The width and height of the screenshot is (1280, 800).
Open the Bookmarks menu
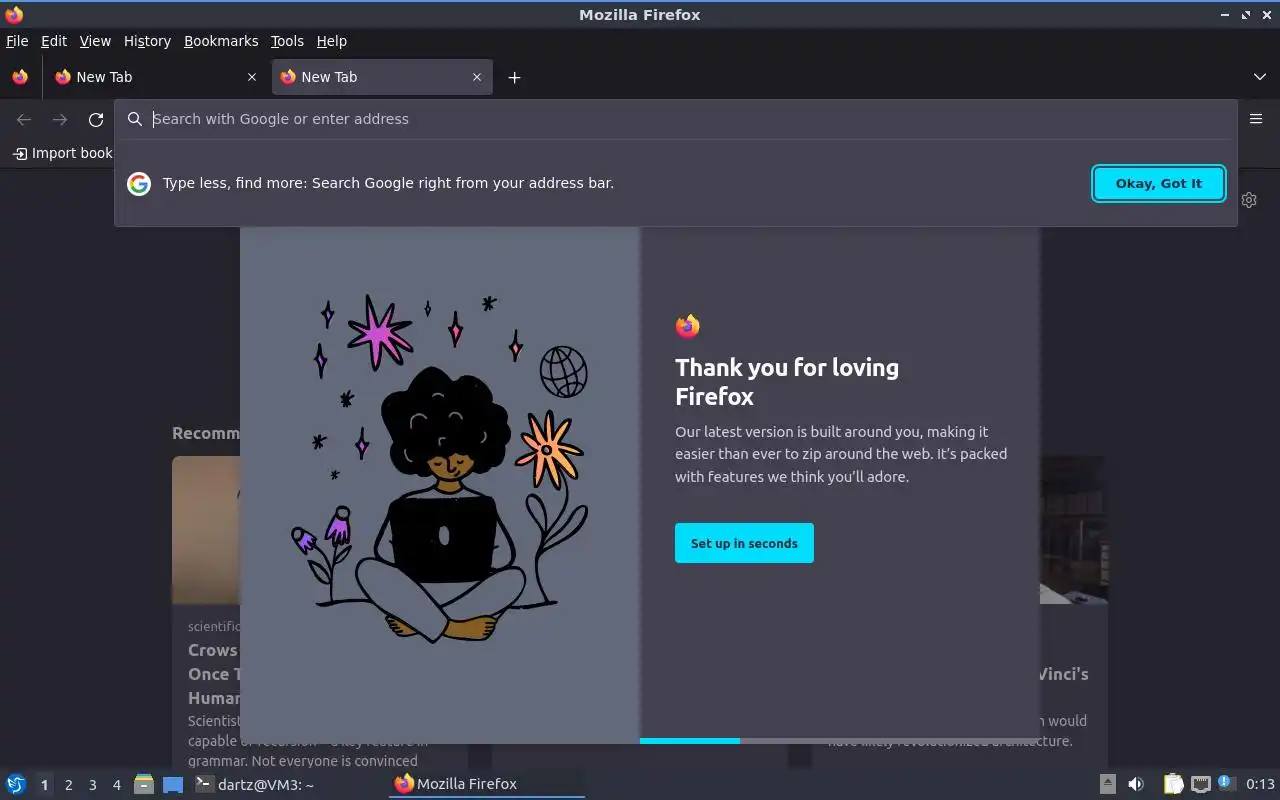point(221,41)
